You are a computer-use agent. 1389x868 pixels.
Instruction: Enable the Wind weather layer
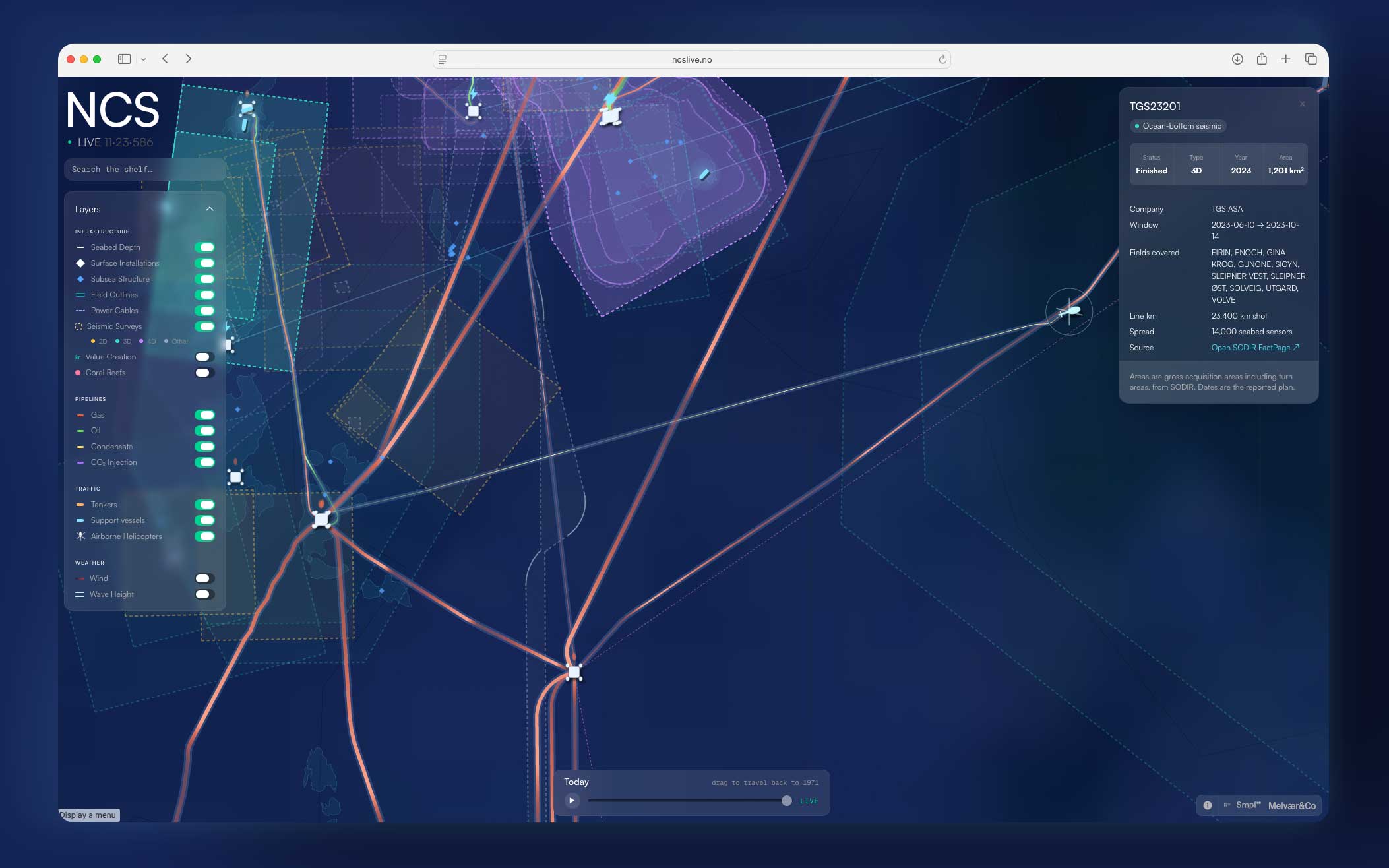tap(204, 578)
